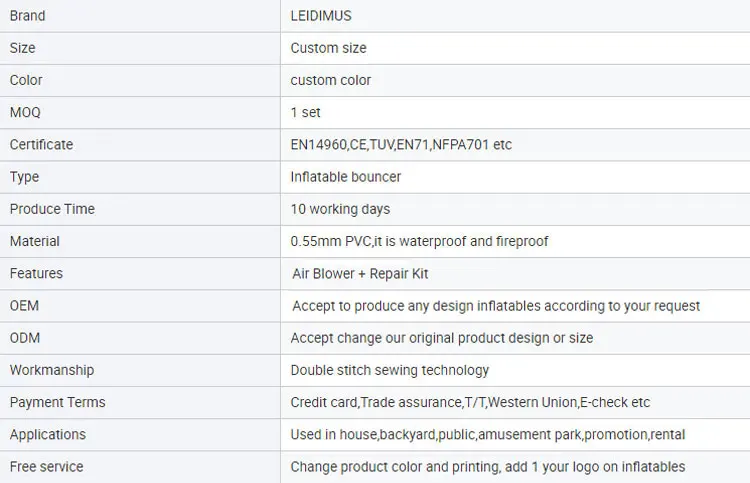This screenshot has width=750, height=483.
Task: Click the Payment Terms label
Action: [x=57, y=402]
